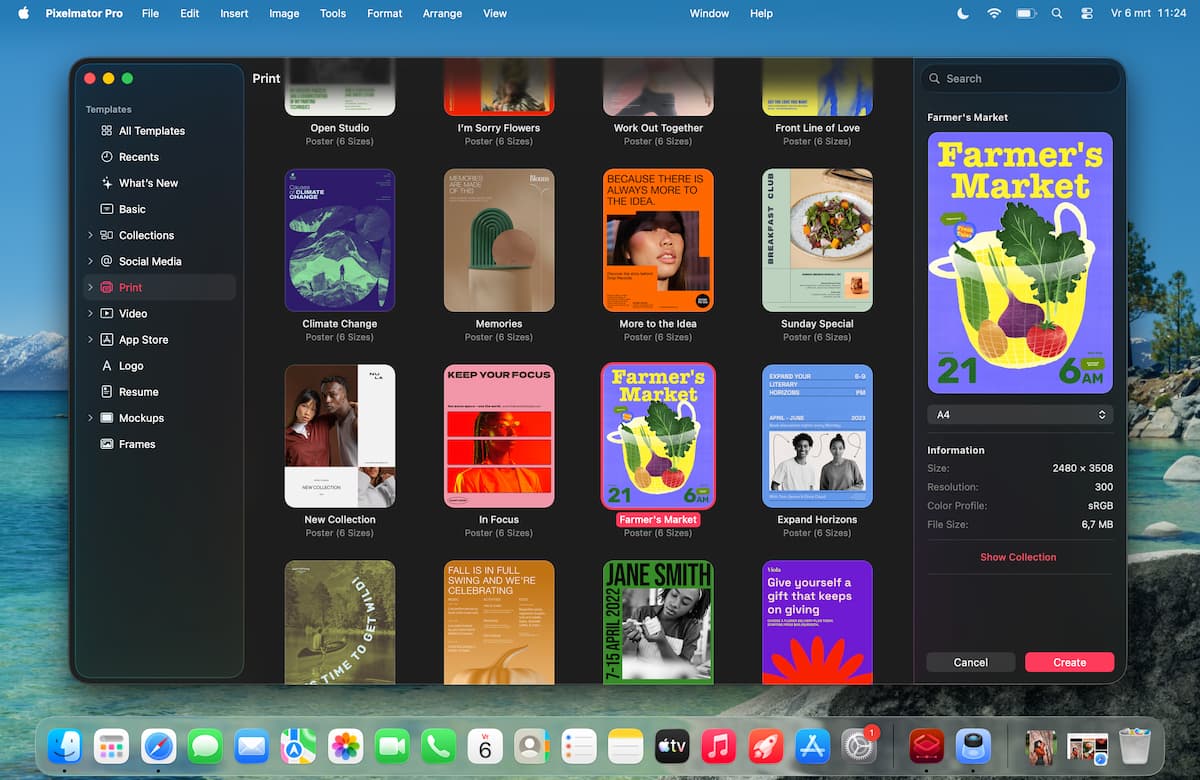
Task: Select the Memories poster thumbnail
Action: (x=499, y=240)
